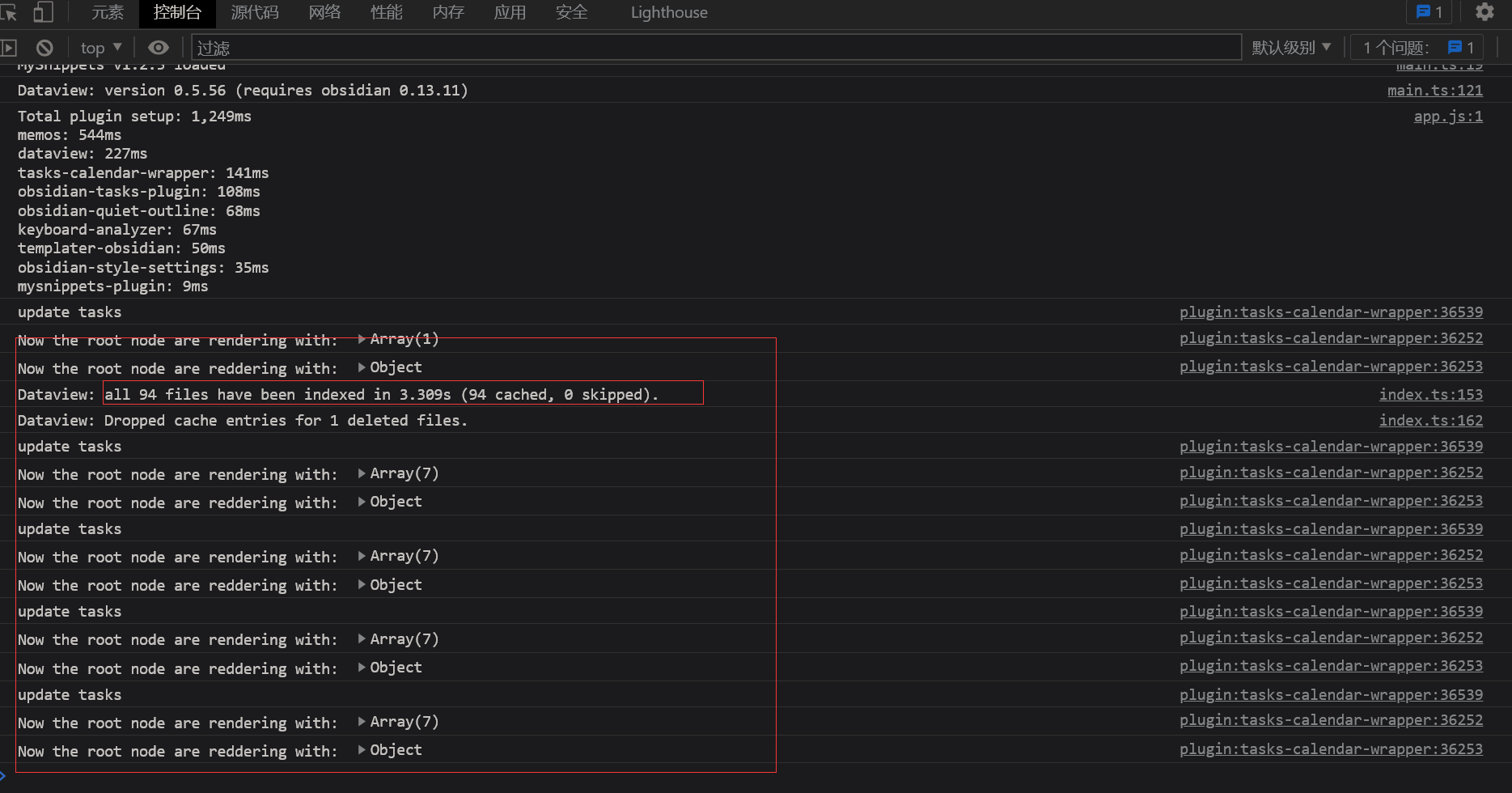Expand the first Array(7) entry
The height and width of the screenshot is (793, 1512).
(x=398, y=473)
